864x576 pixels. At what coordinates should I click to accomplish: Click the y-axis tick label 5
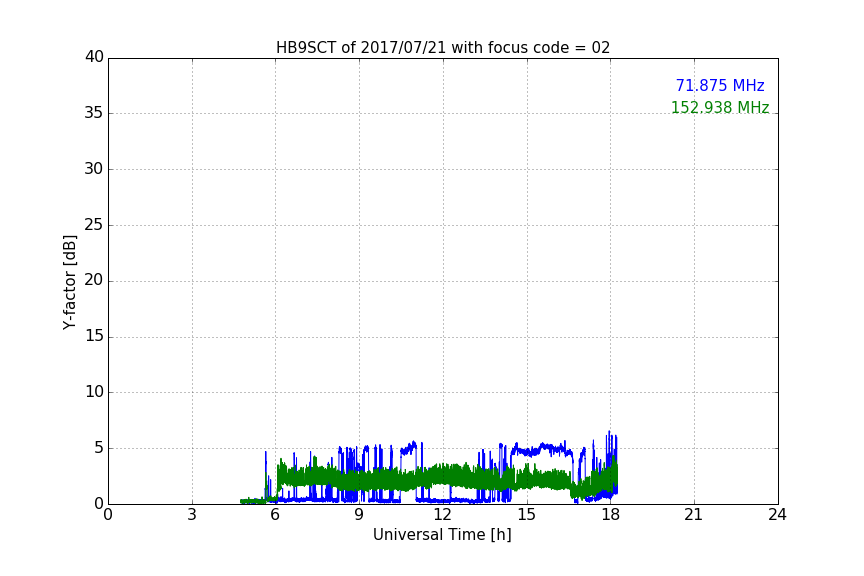tap(99, 448)
